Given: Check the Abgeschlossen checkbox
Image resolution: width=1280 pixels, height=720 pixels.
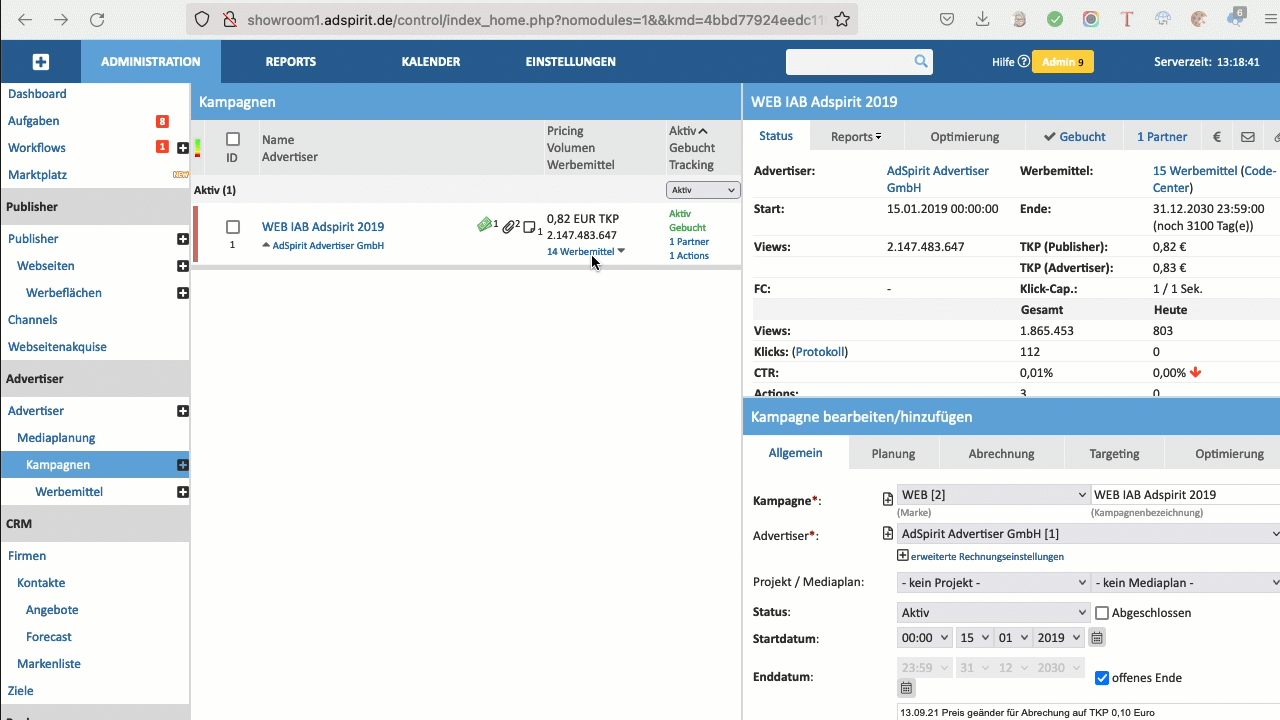Looking at the screenshot, I should click(x=1103, y=613).
